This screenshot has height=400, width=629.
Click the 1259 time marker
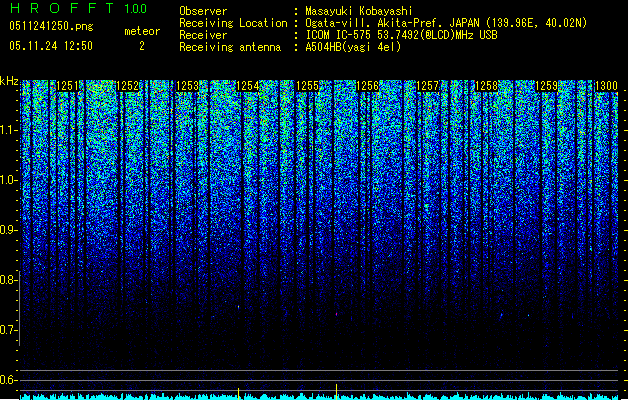(546, 86)
